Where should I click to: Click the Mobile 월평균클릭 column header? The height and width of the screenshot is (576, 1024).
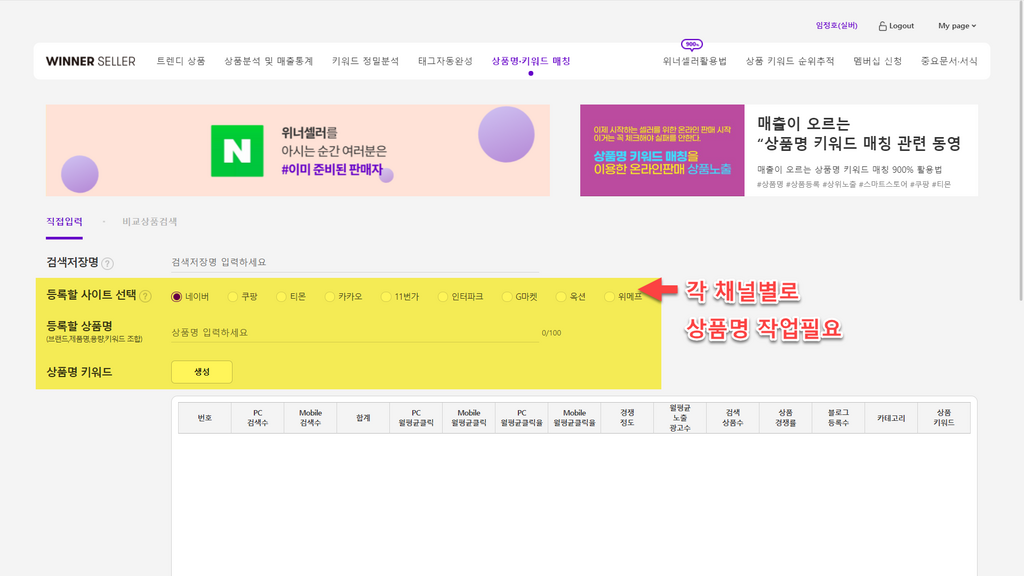[469, 418]
